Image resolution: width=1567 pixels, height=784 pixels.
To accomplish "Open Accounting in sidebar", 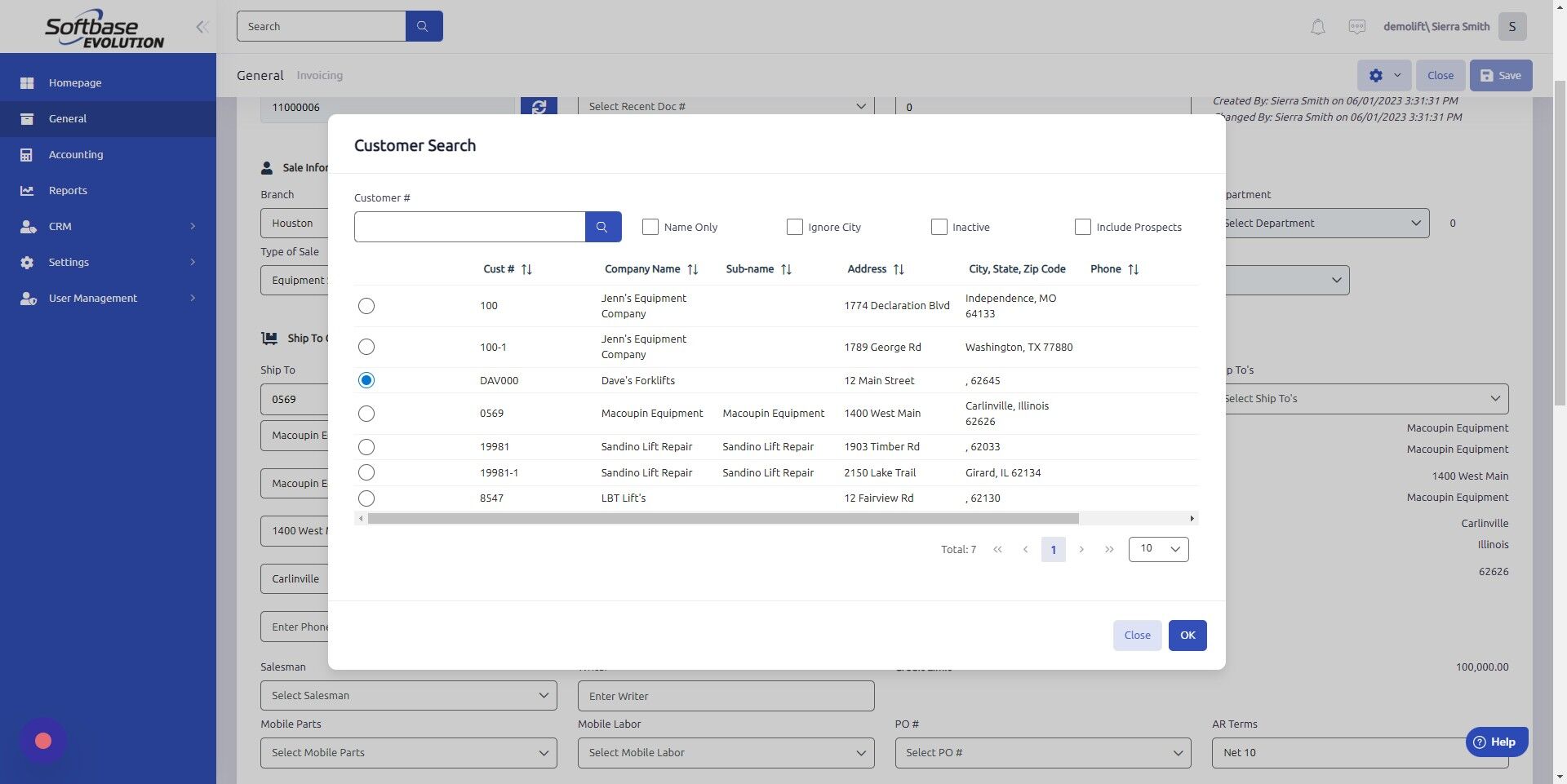I will pyautogui.click(x=108, y=155).
